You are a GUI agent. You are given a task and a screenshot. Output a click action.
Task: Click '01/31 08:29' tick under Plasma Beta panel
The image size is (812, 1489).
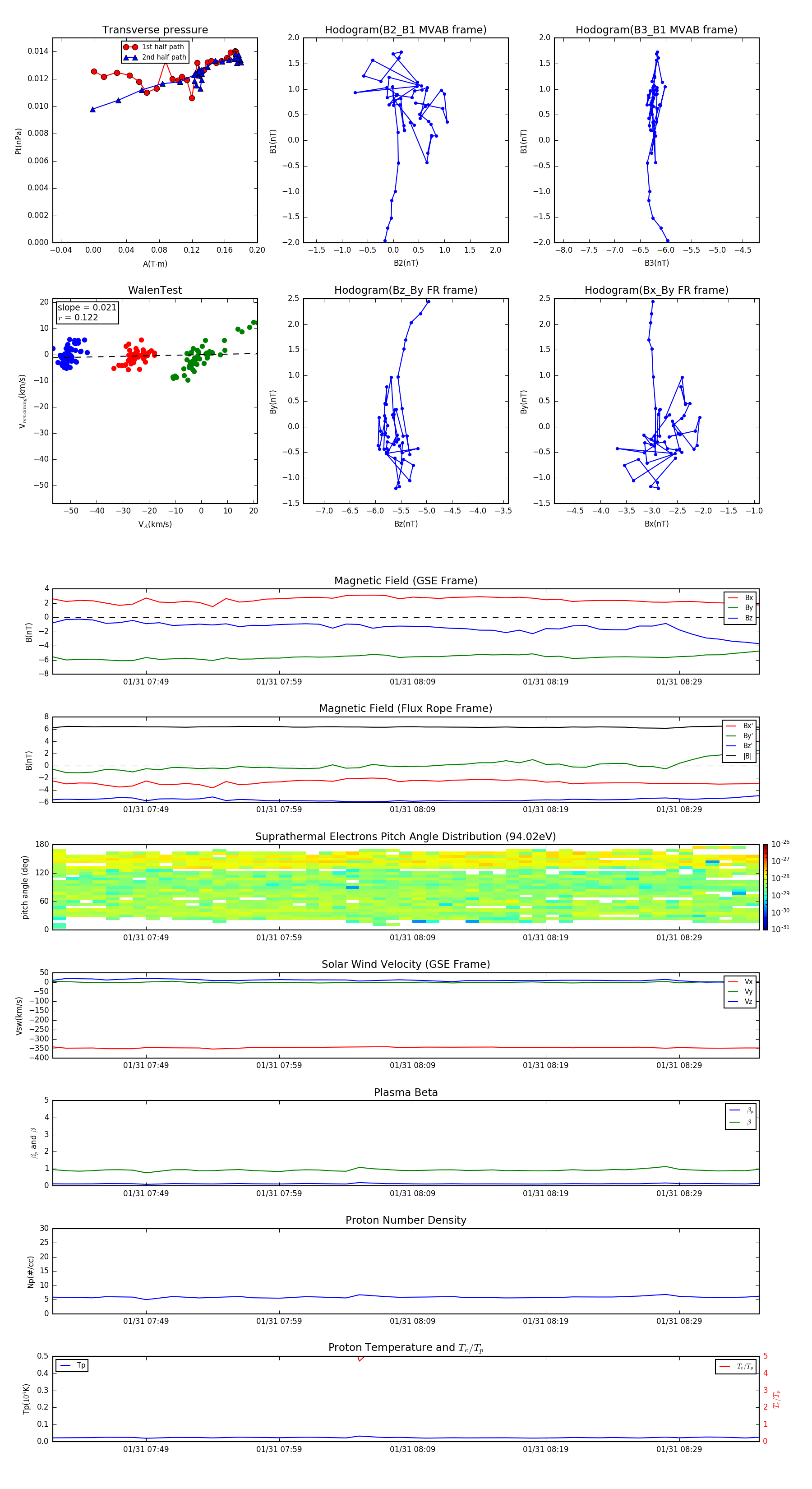(679, 1193)
